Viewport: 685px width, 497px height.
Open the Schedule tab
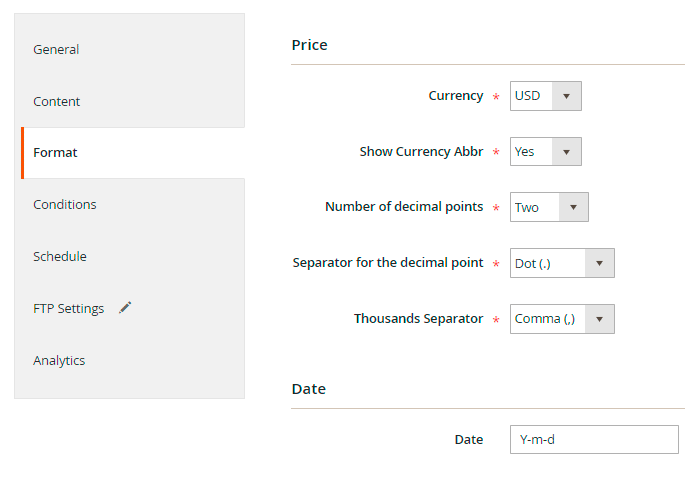[x=60, y=256]
